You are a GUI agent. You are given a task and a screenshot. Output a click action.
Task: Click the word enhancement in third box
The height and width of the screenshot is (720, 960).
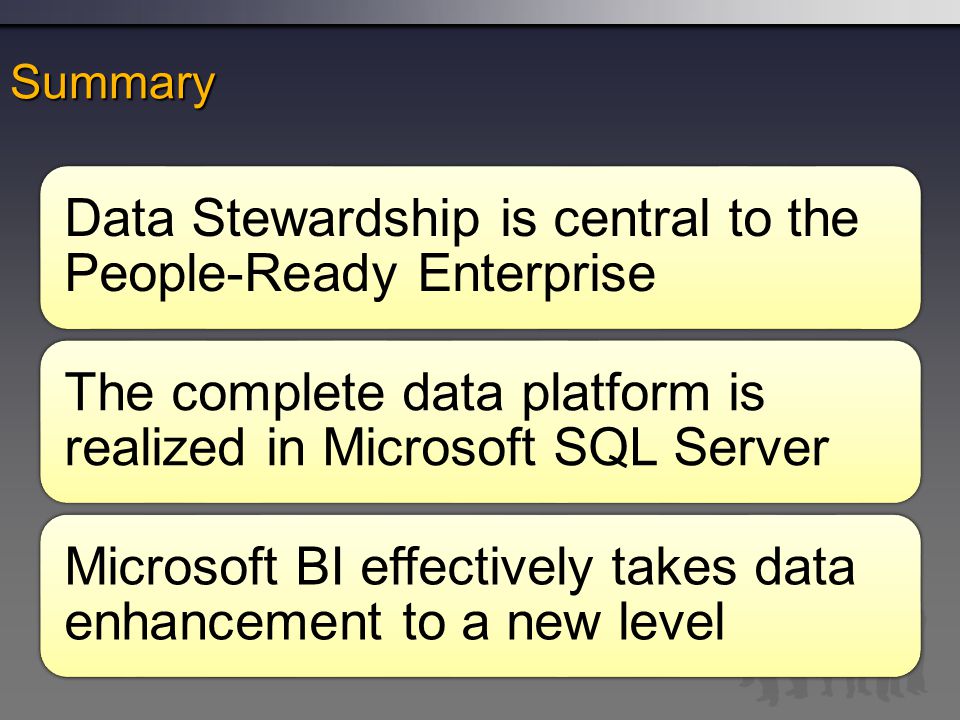pos(223,622)
